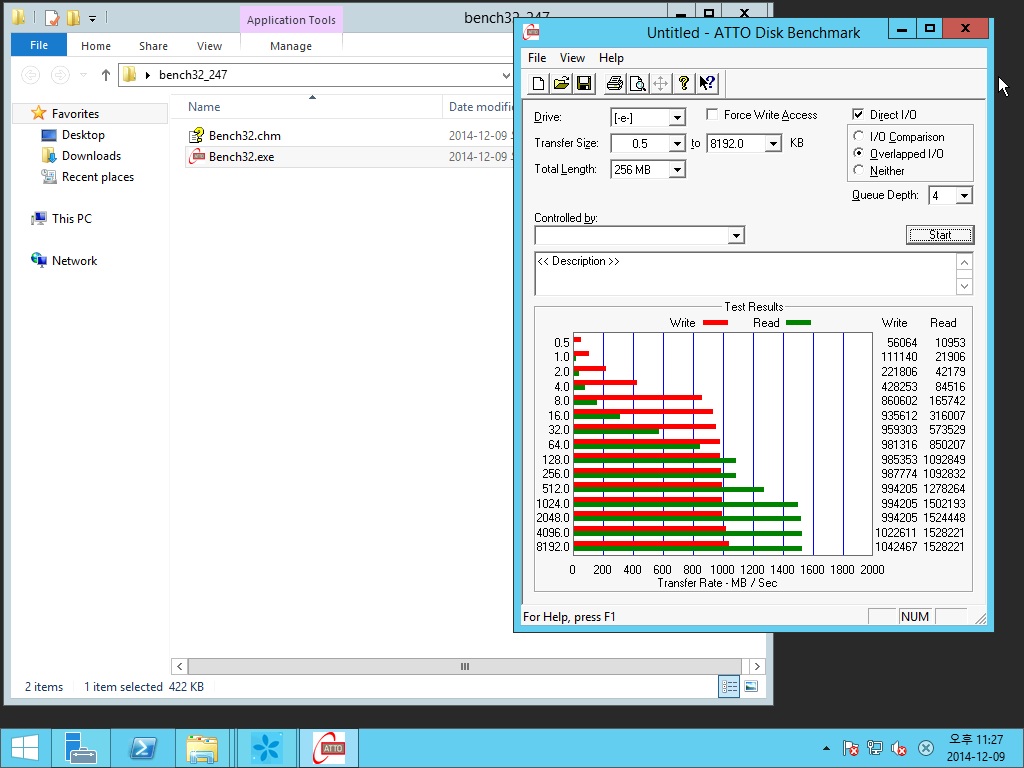Click the Open file icon in ATTO toolbar
Image resolution: width=1024 pixels, height=768 pixels.
coord(561,84)
